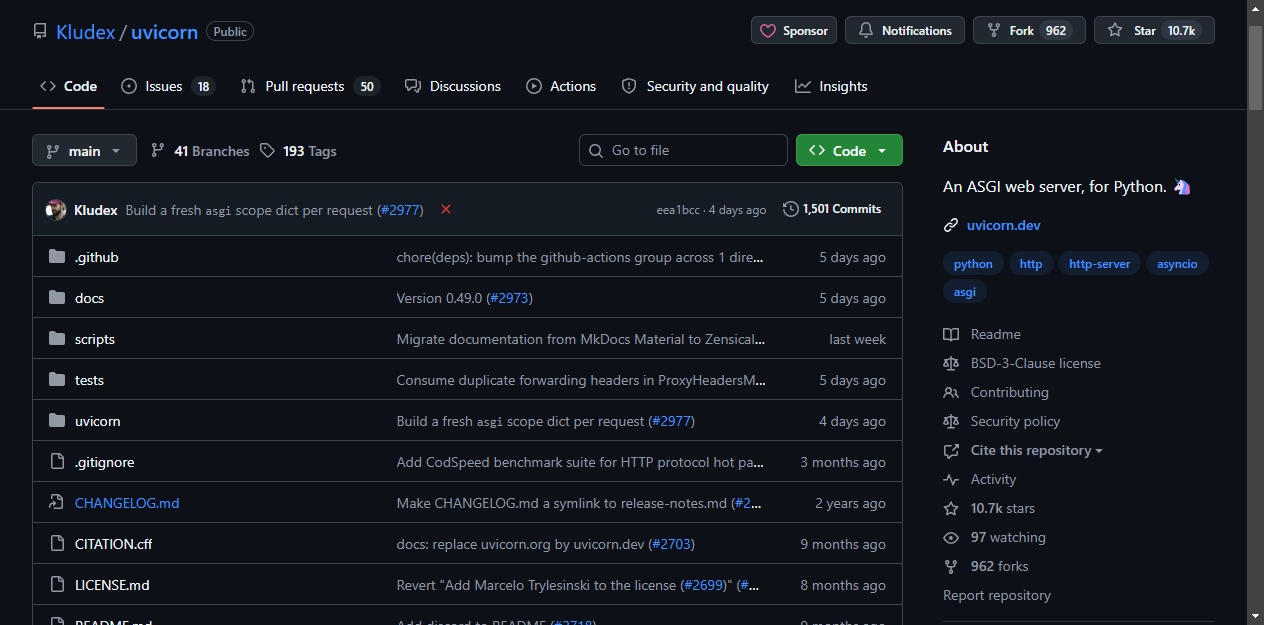The width and height of the screenshot is (1264, 625).
Task: Open the Security policy link
Action: coord(1002,421)
